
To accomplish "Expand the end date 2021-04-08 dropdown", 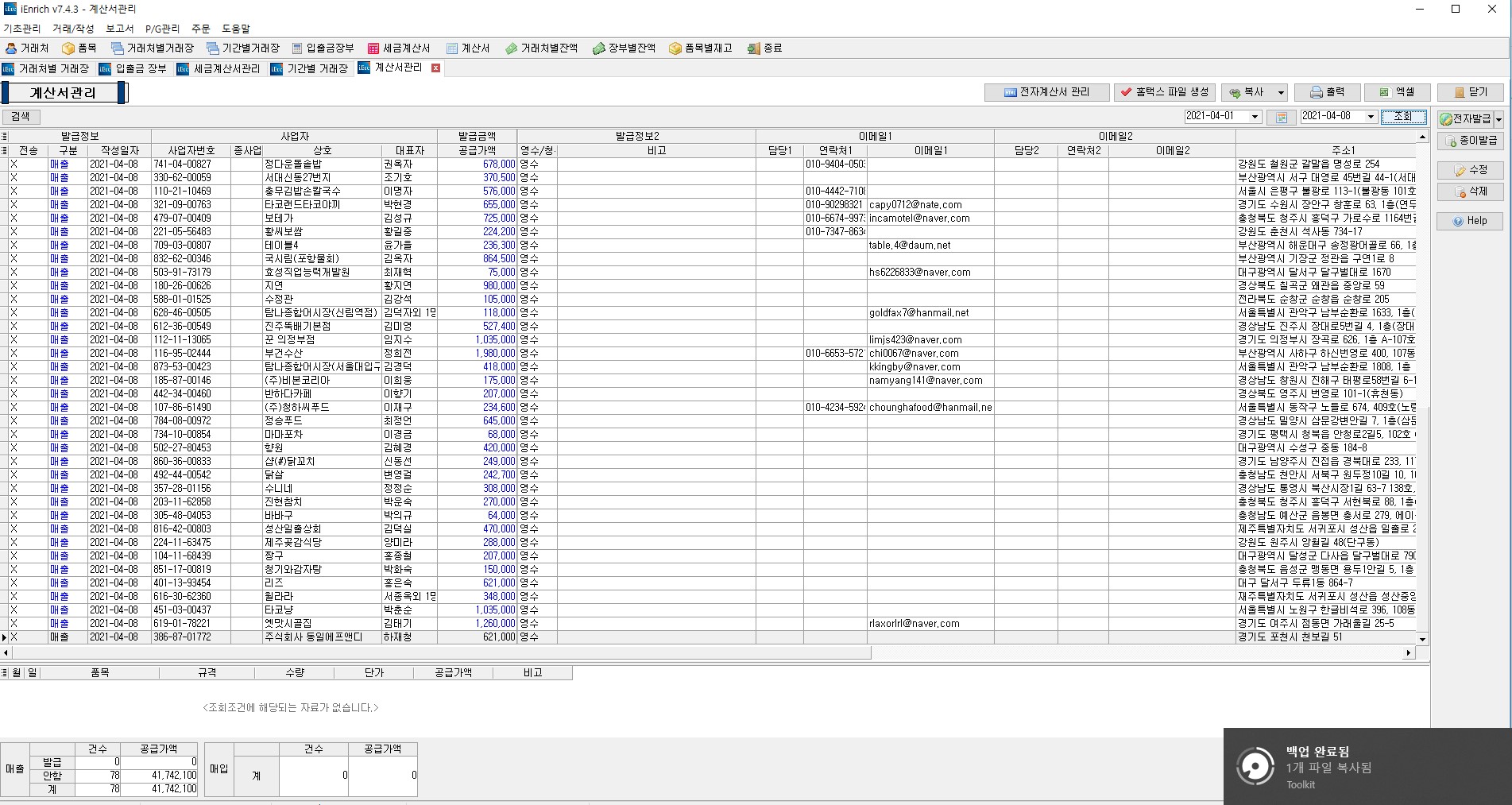I will (x=1370, y=117).
